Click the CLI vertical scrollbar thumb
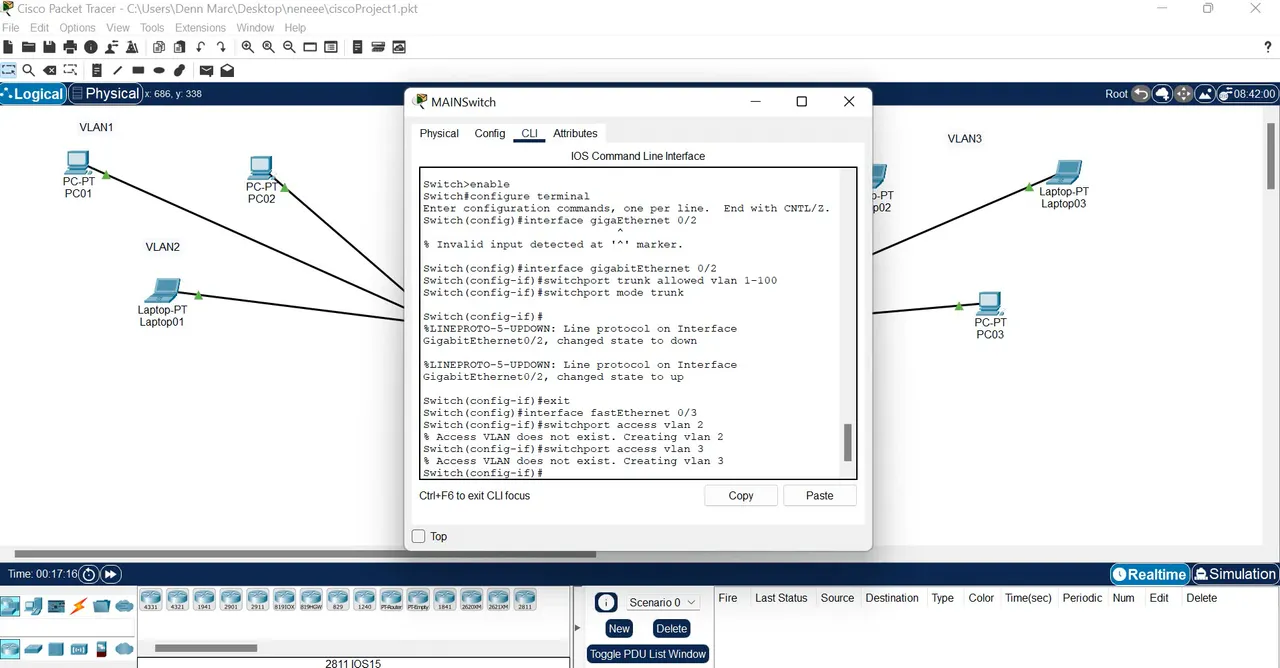This screenshot has height=668, width=1280. click(849, 442)
